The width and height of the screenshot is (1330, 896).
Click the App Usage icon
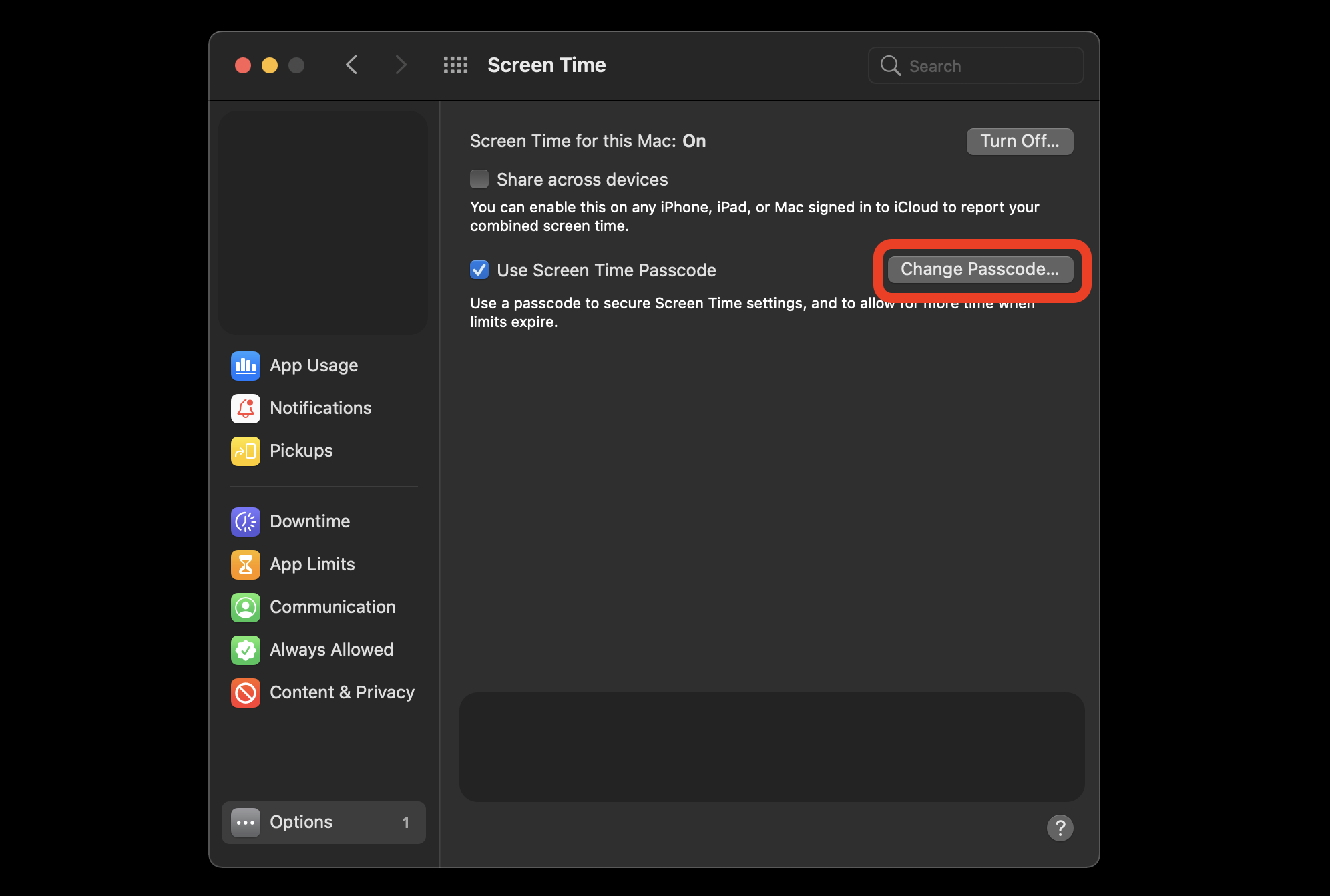(x=246, y=364)
